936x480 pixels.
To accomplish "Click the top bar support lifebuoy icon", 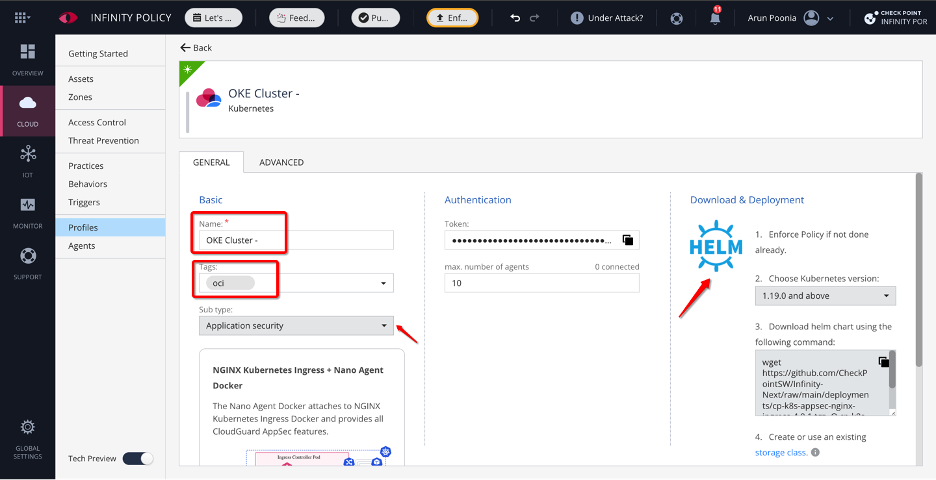I will [x=676, y=19].
